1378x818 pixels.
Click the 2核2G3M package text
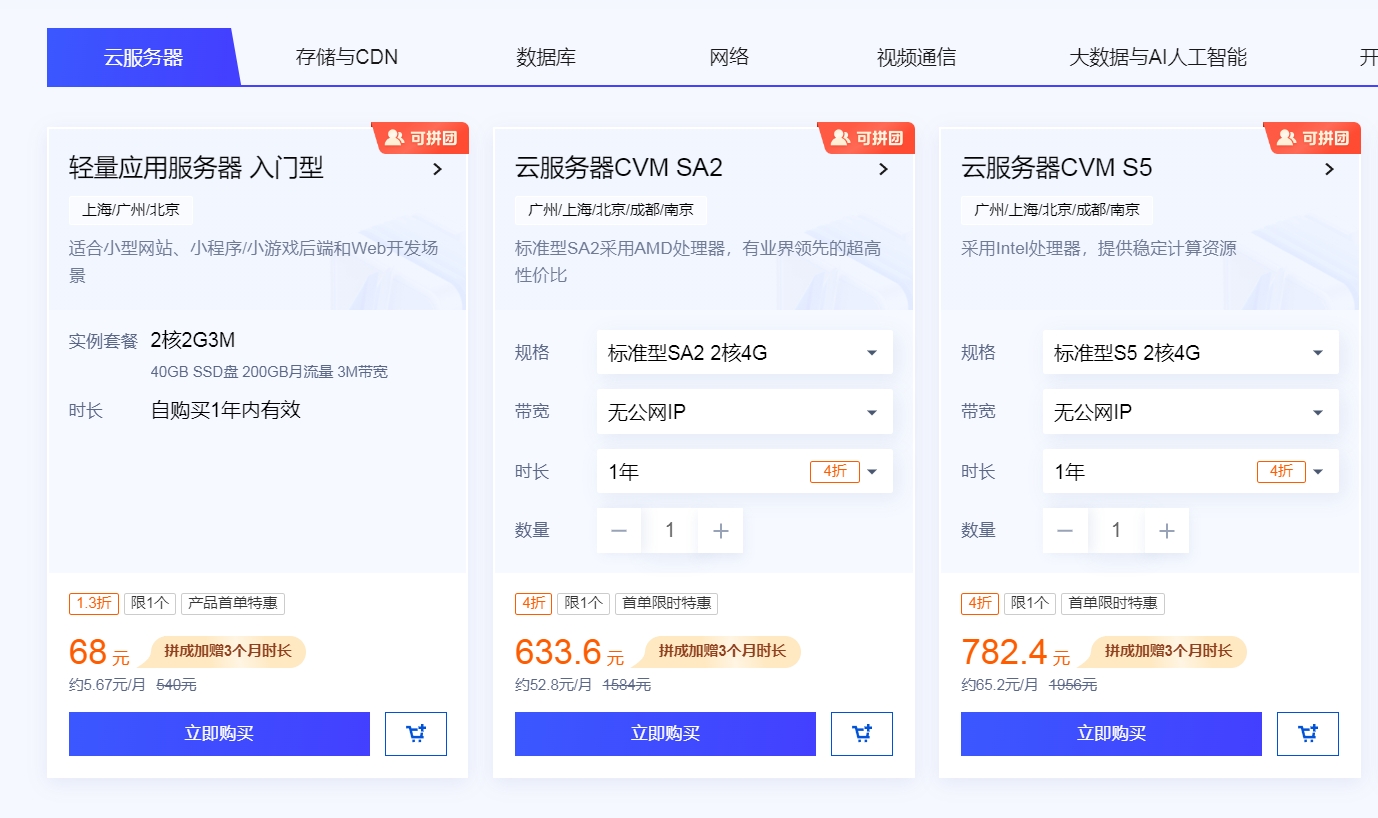tap(193, 340)
